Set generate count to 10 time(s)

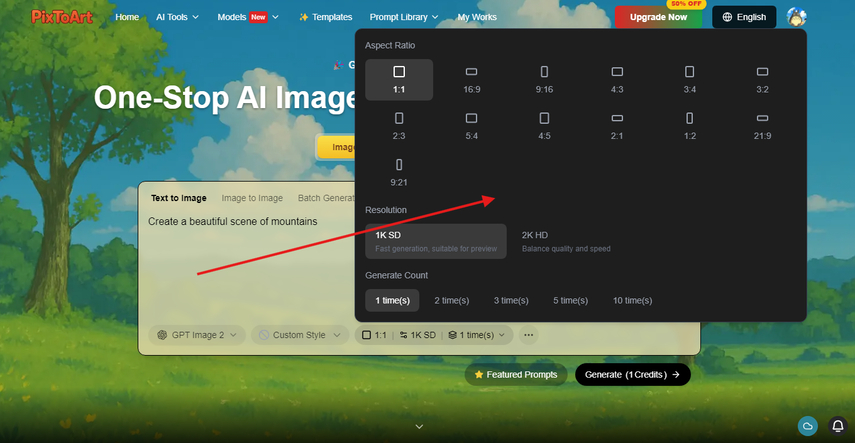point(632,301)
